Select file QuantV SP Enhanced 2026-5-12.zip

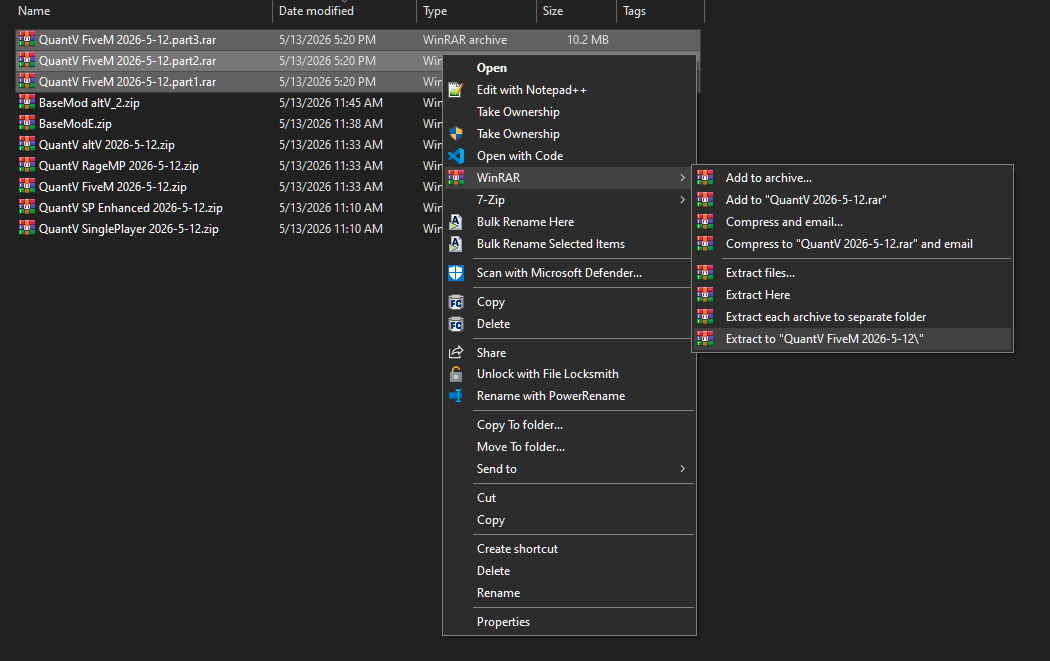point(131,208)
